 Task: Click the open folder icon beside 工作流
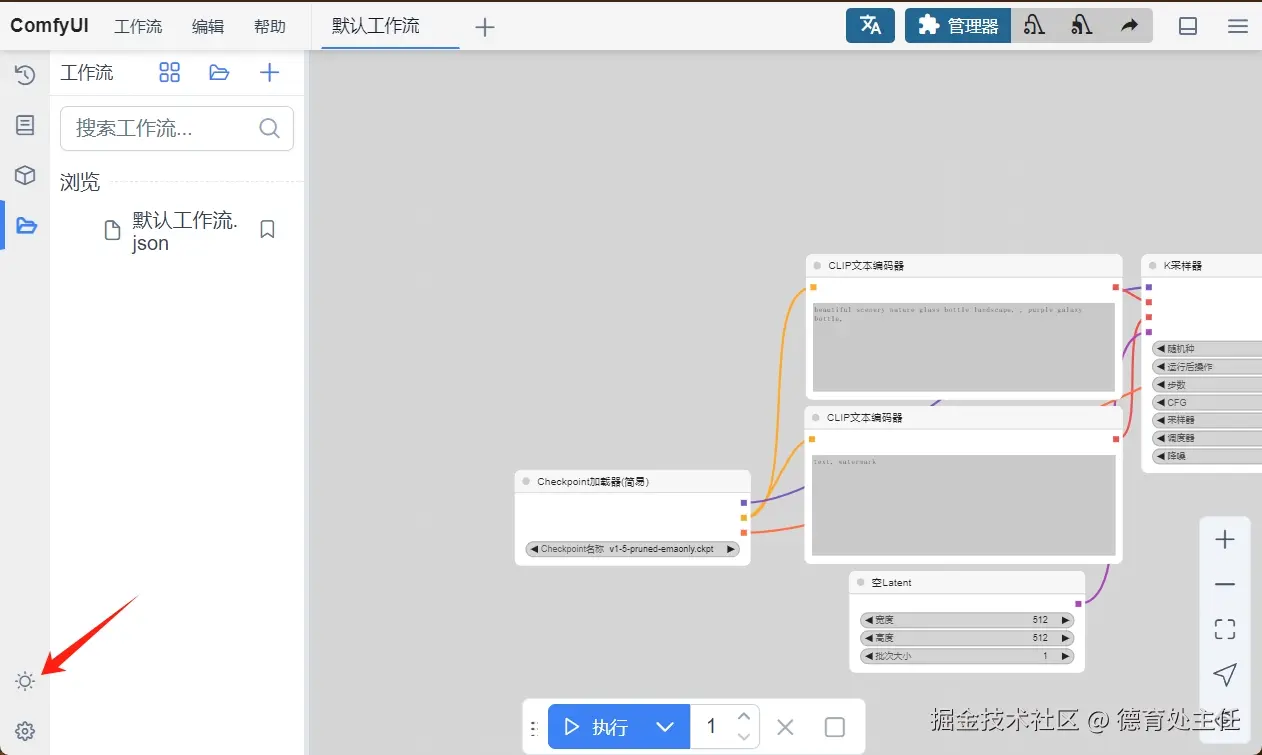coord(219,72)
